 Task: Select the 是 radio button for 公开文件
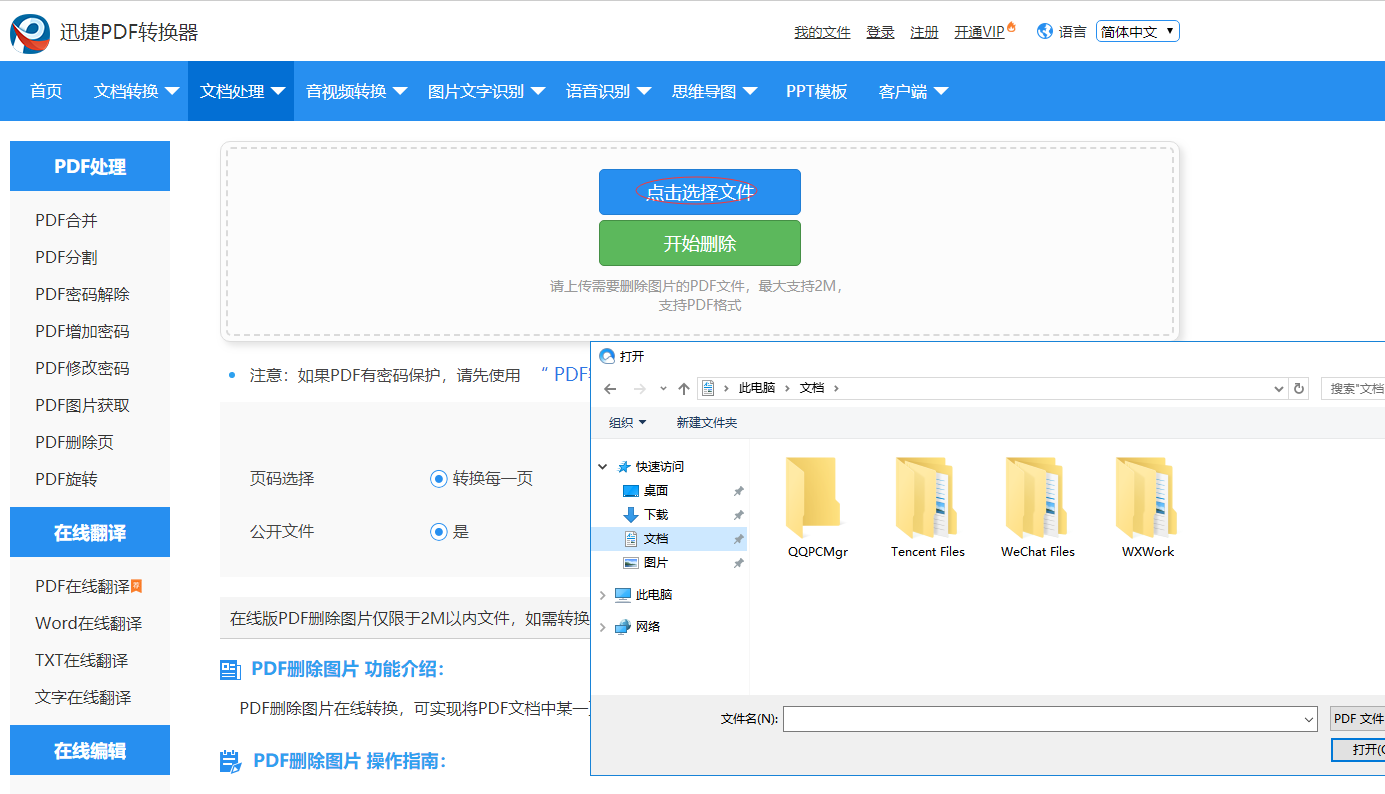[438, 532]
